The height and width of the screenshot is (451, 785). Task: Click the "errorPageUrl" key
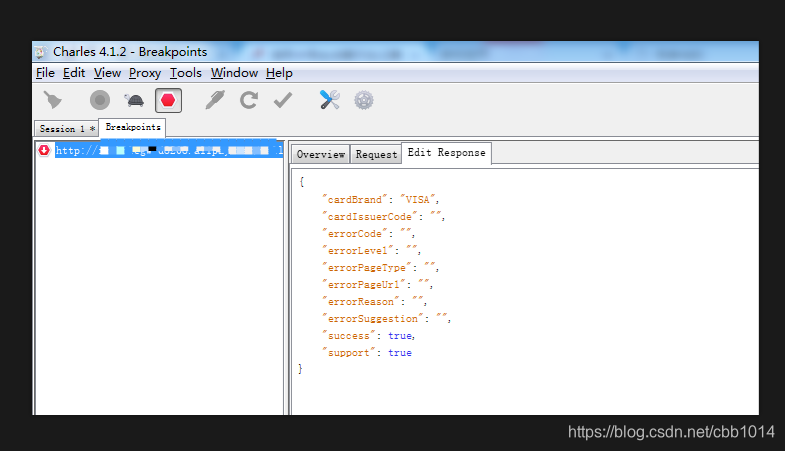coord(364,285)
